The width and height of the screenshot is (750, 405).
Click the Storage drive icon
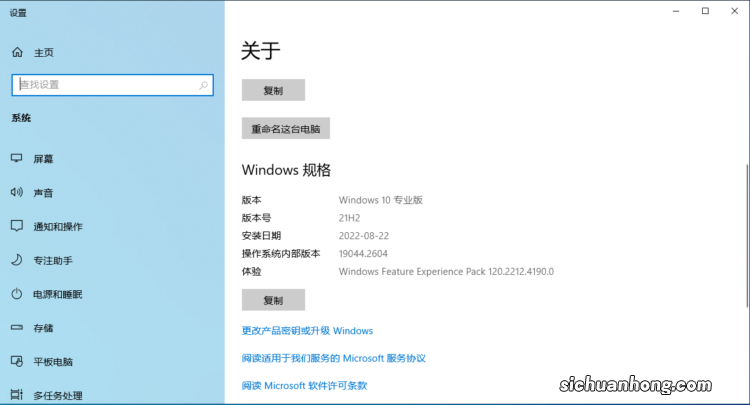coord(17,328)
